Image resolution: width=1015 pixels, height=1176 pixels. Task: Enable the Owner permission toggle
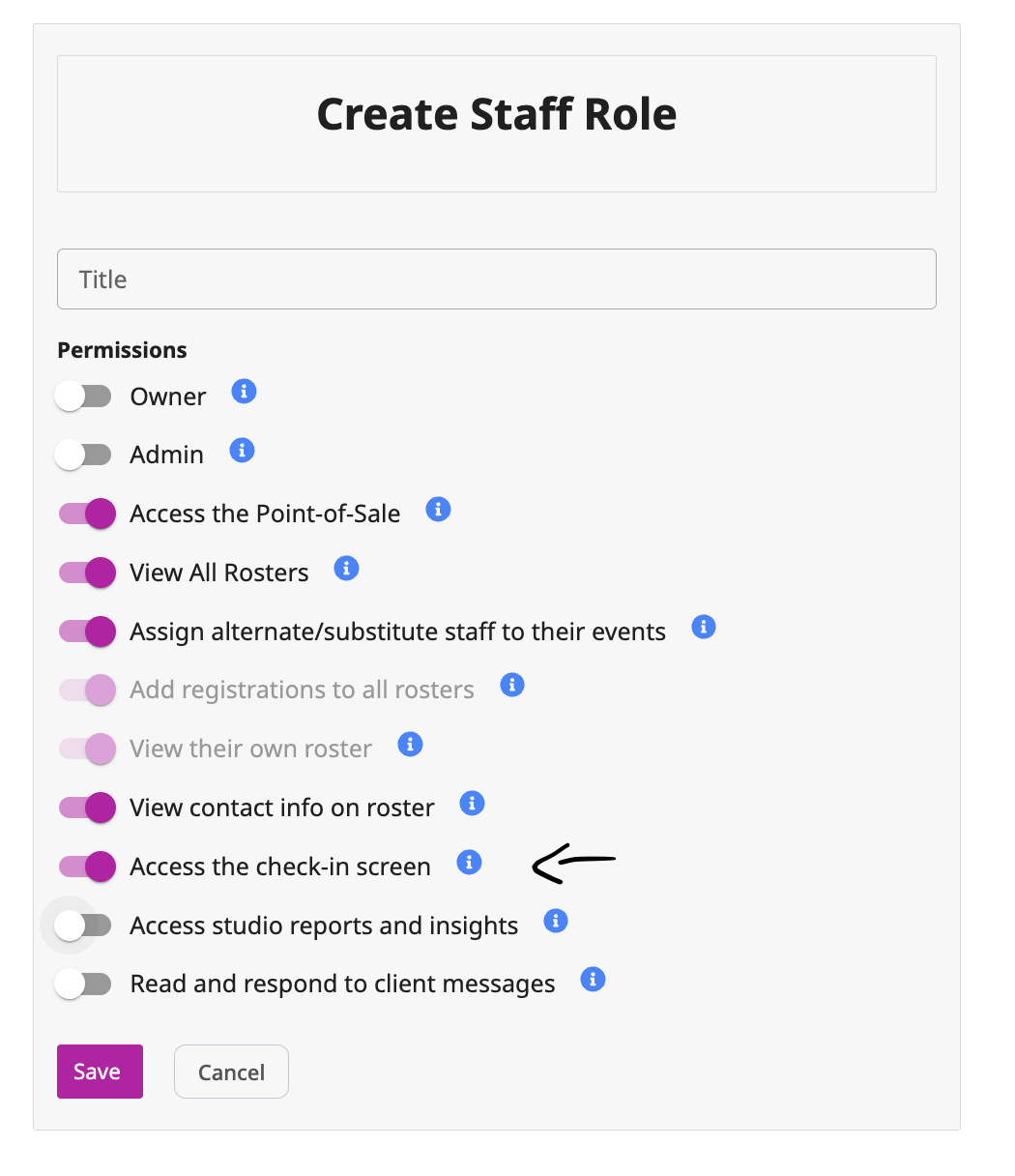[x=84, y=397]
